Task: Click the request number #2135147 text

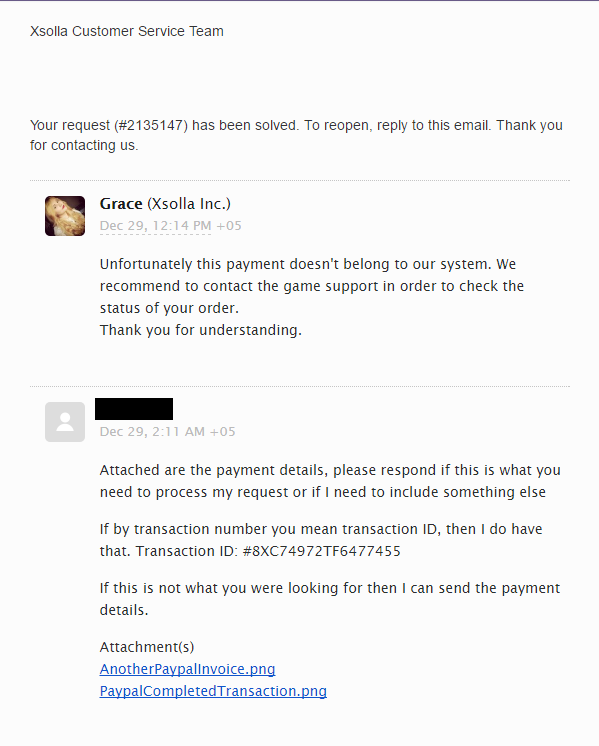Action: click(151, 125)
